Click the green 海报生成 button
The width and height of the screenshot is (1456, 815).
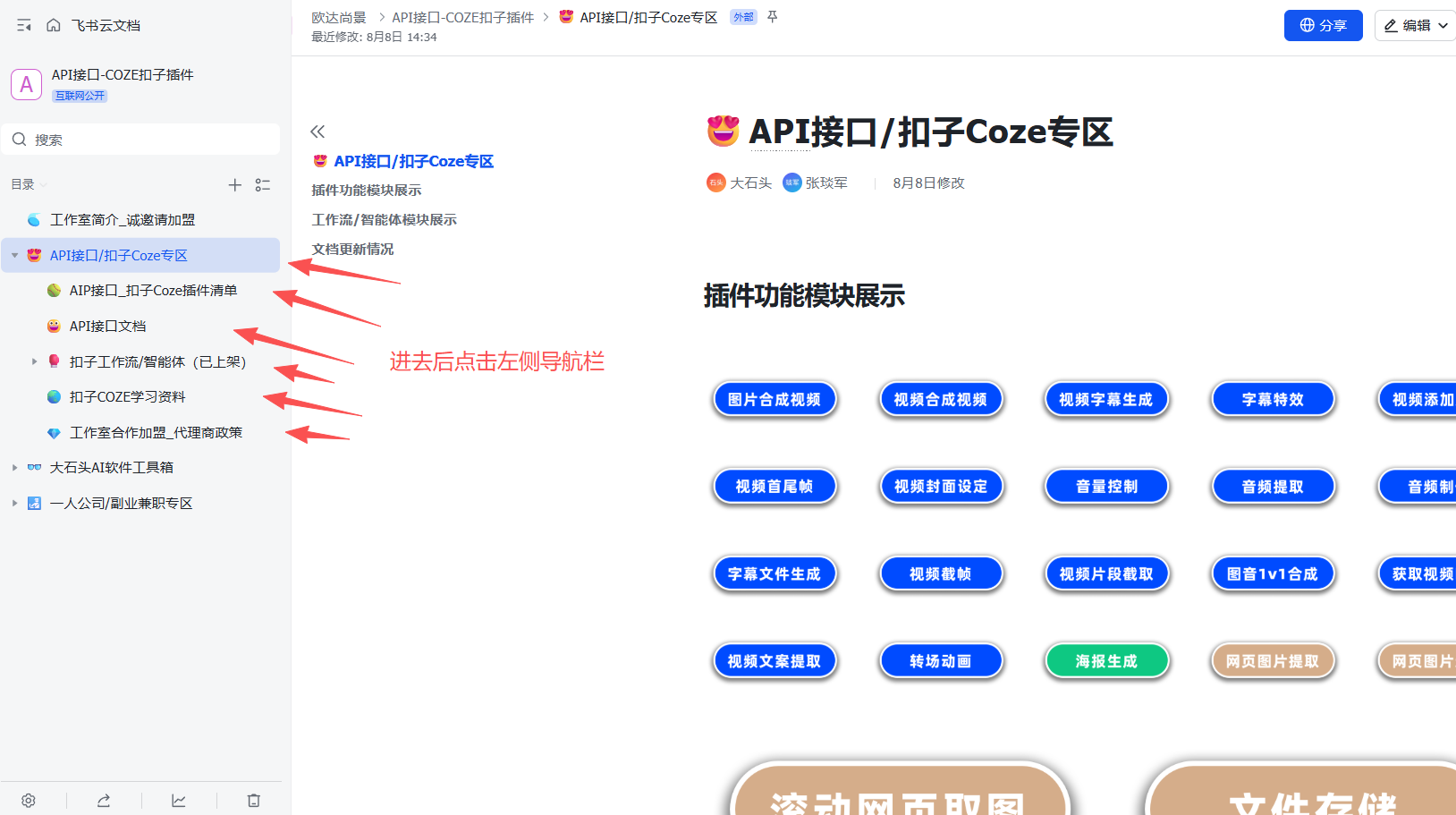(1106, 661)
